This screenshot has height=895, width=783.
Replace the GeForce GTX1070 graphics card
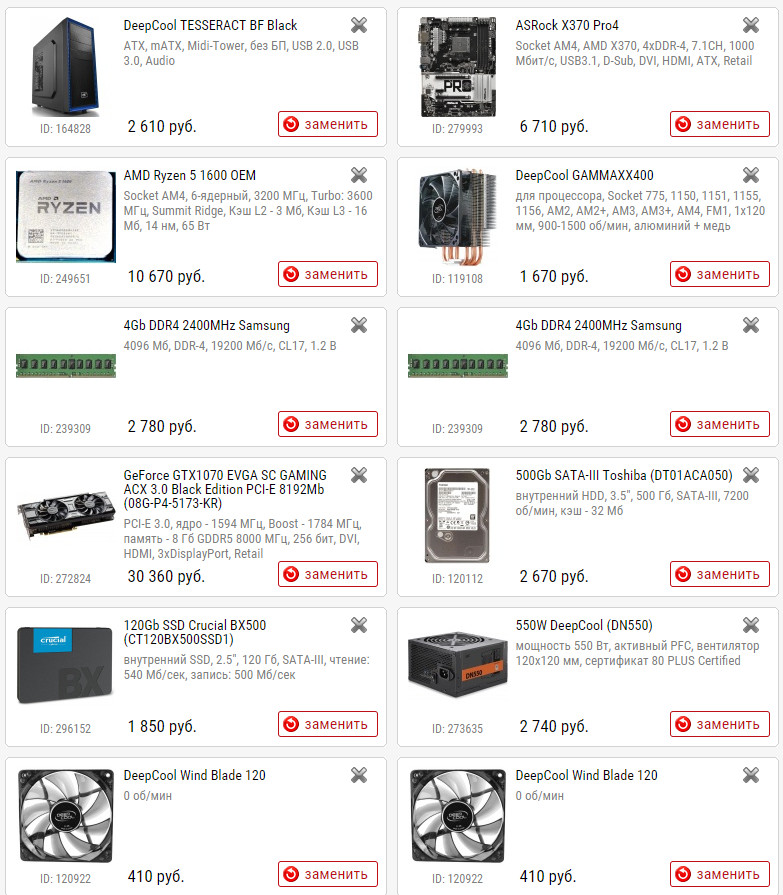tap(328, 574)
